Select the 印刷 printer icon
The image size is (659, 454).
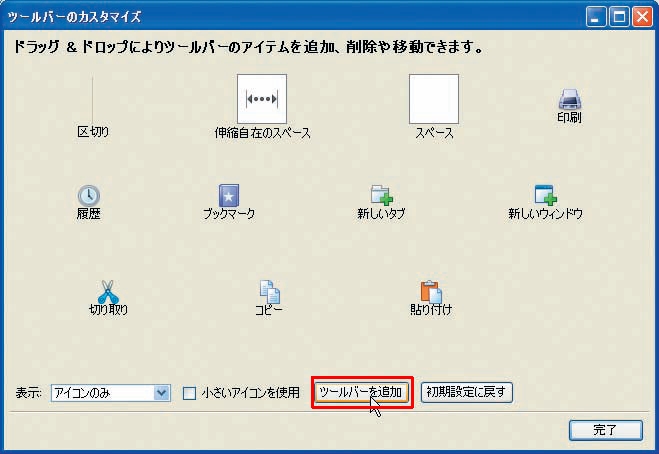(x=569, y=99)
